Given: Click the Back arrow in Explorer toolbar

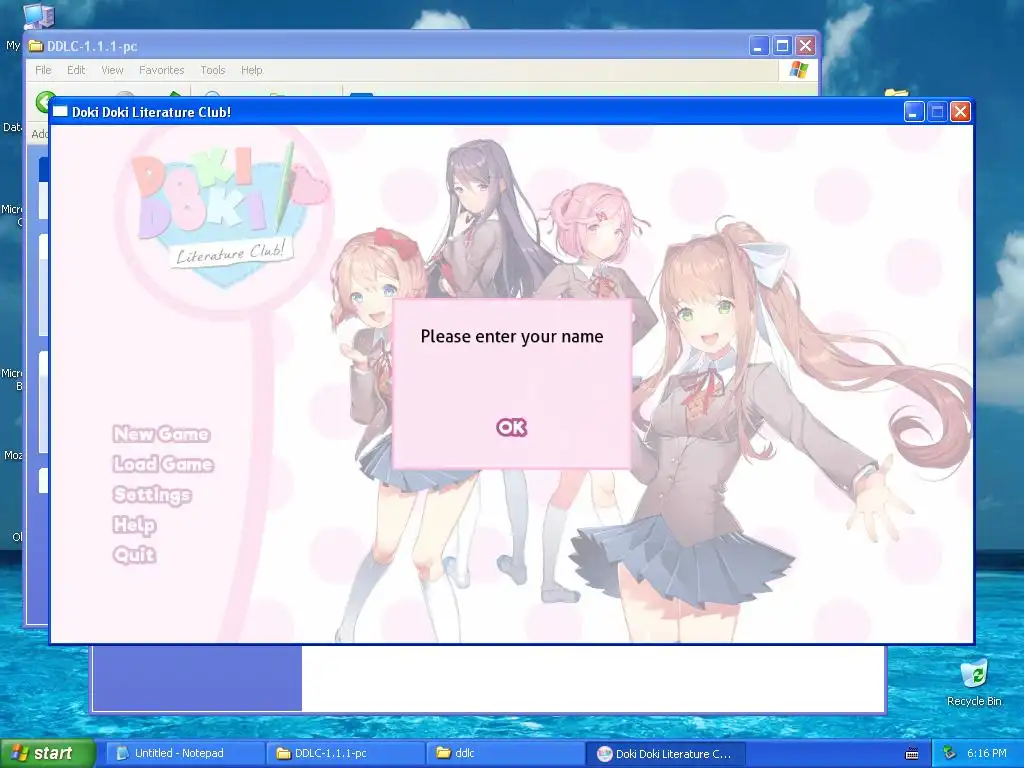Looking at the screenshot, I should click(43, 100).
